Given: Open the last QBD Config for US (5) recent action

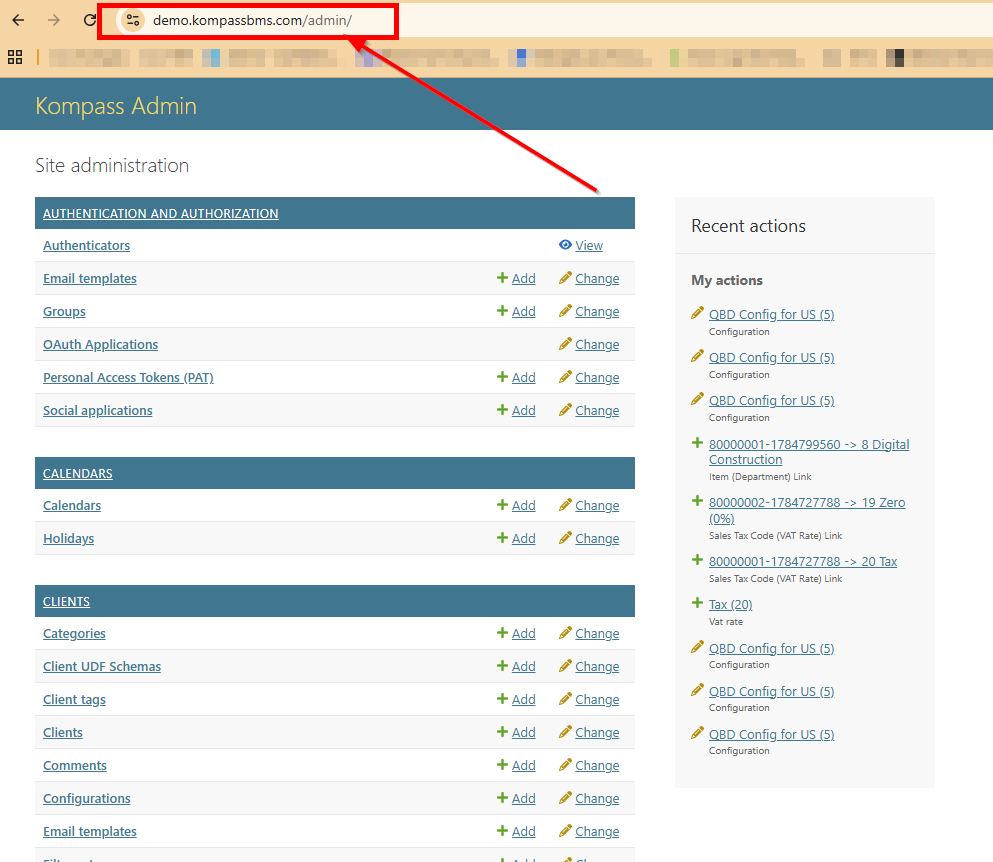Looking at the screenshot, I should click(x=771, y=735).
